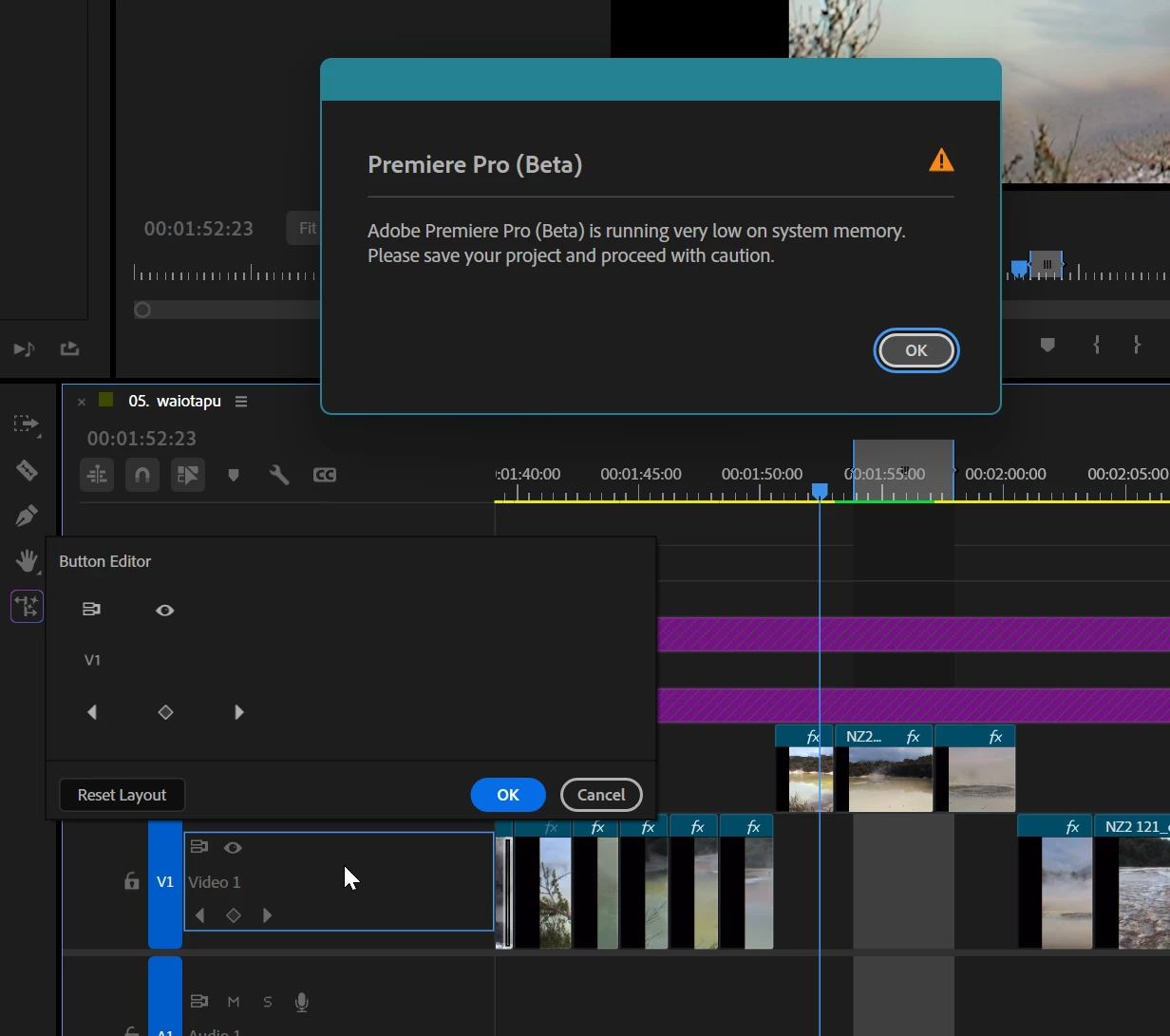
Task: Click play audio icon in left panel
Action: 25,348
